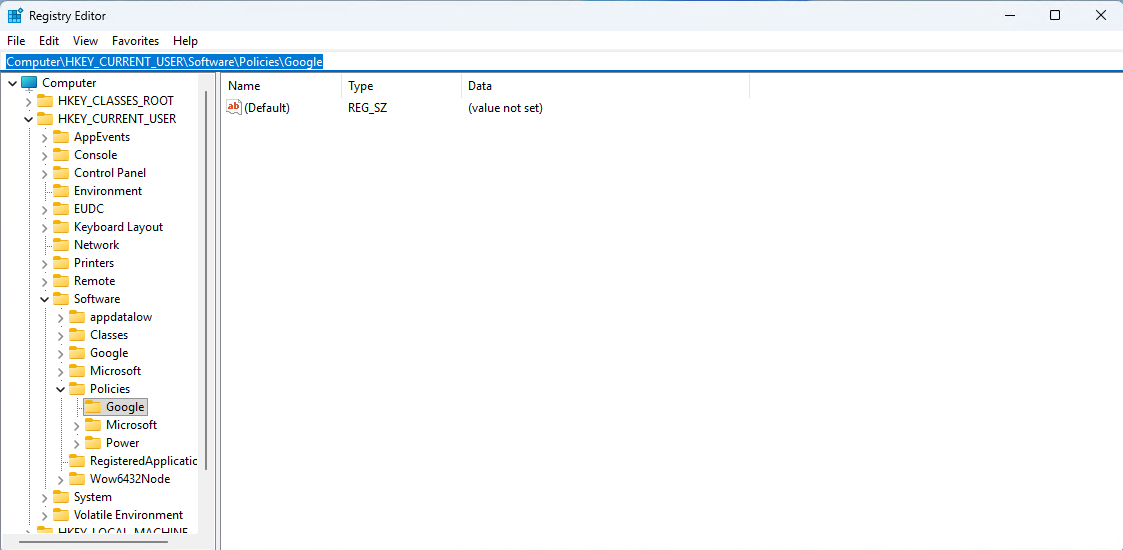Select the Computer root node icon

(29, 83)
